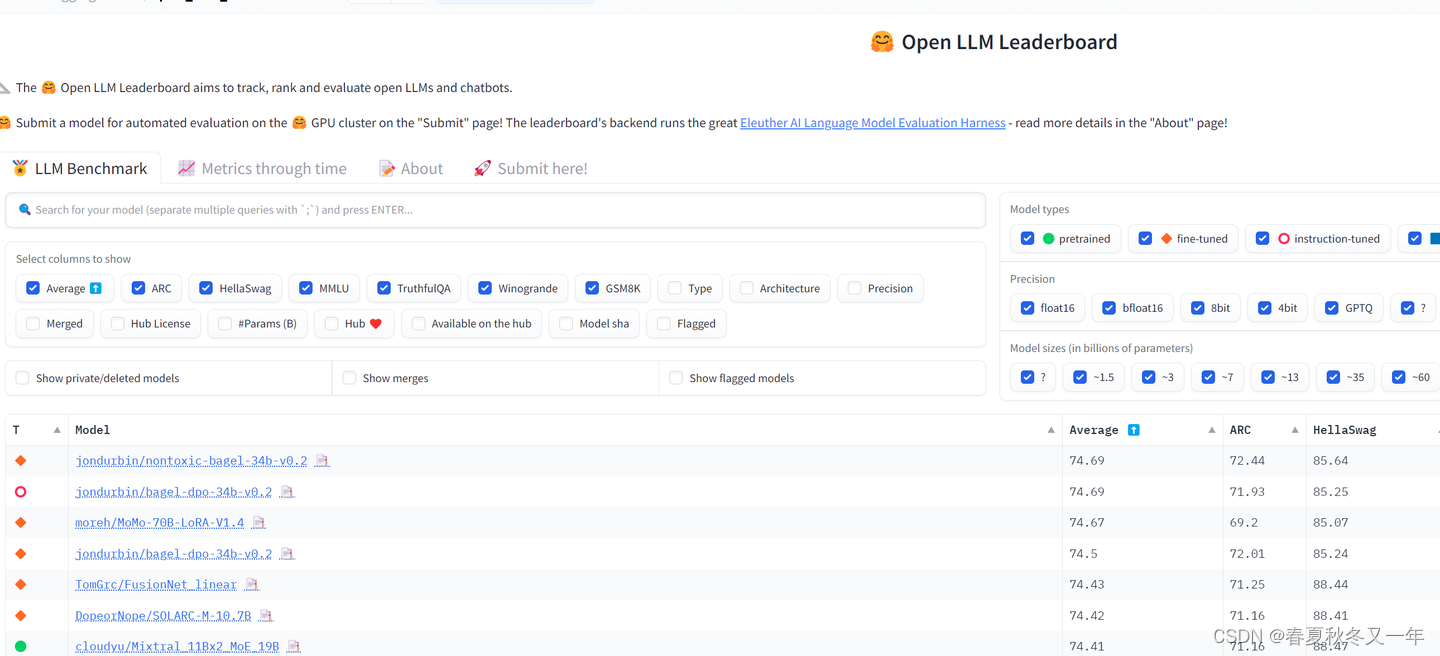This screenshot has height=656, width=1440.
Task: Enable the Precision column checkbox
Action: [855, 288]
